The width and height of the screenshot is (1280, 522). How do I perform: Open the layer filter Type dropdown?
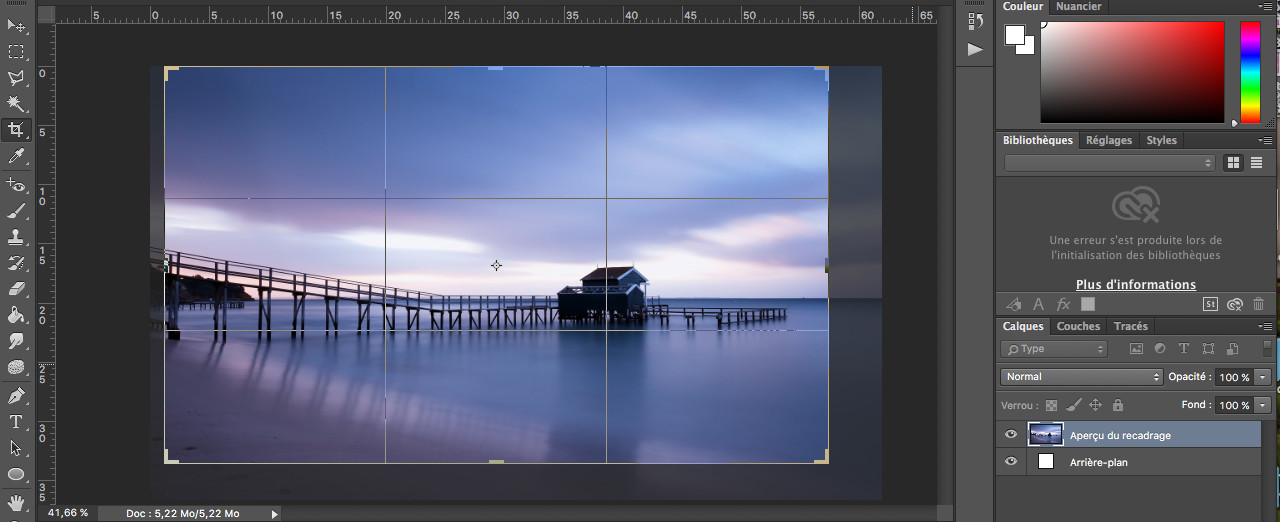(1054, 349)
